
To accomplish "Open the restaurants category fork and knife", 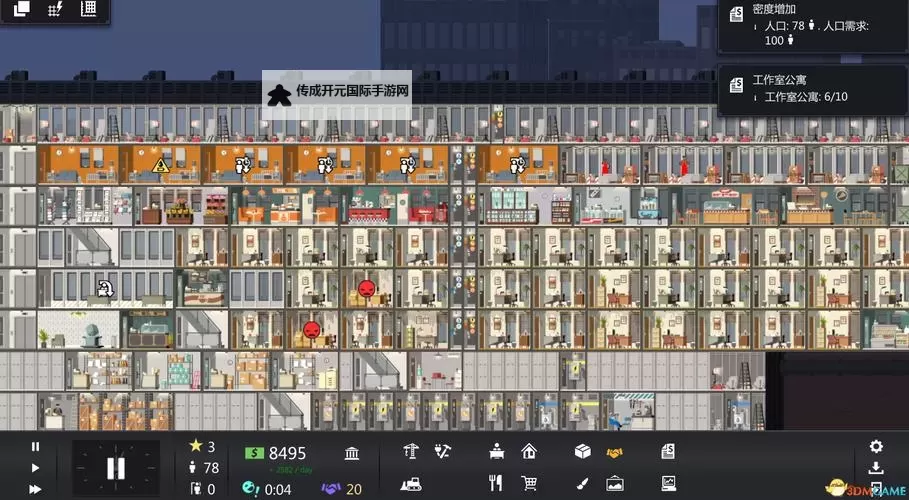I will (x=496, y=483).
